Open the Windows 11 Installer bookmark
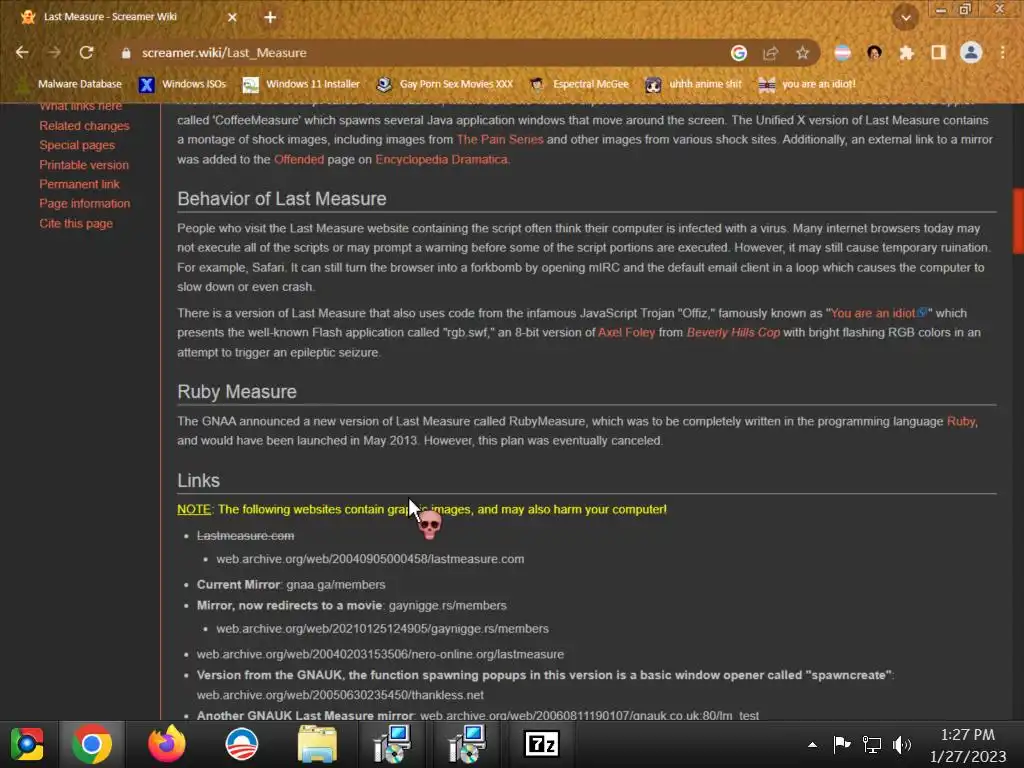The image size is (1024, 768). coord(301,84)
